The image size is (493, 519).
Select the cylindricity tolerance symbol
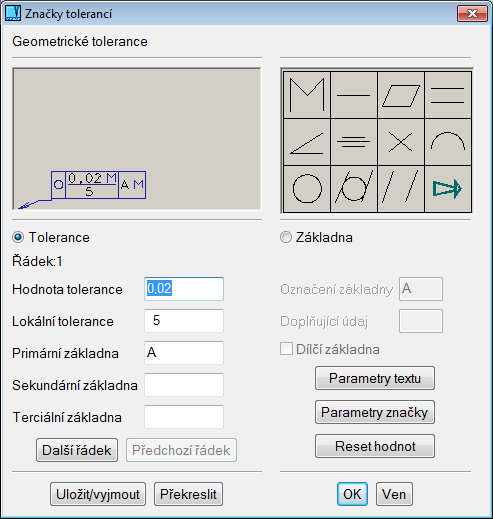pyautogui.click(x=354, y=189)
